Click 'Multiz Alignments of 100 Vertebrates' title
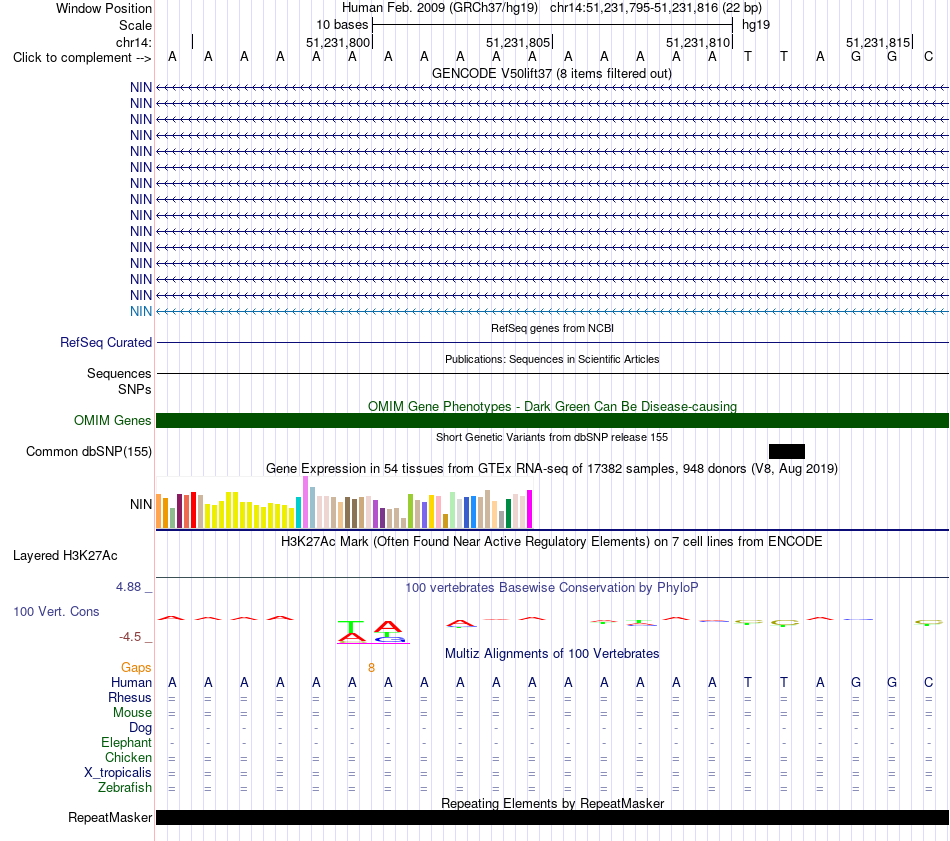 [x=552, y=653]
